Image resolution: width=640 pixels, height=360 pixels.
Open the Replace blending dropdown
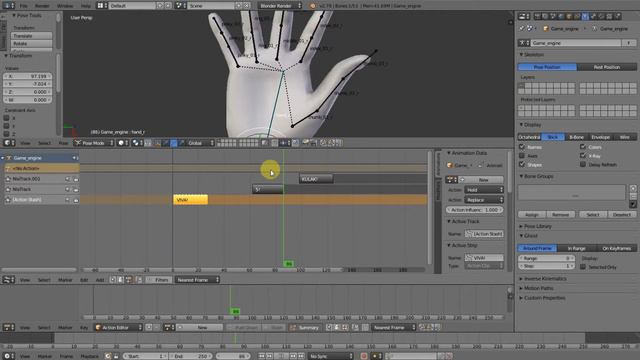click(x=484, y=200)
